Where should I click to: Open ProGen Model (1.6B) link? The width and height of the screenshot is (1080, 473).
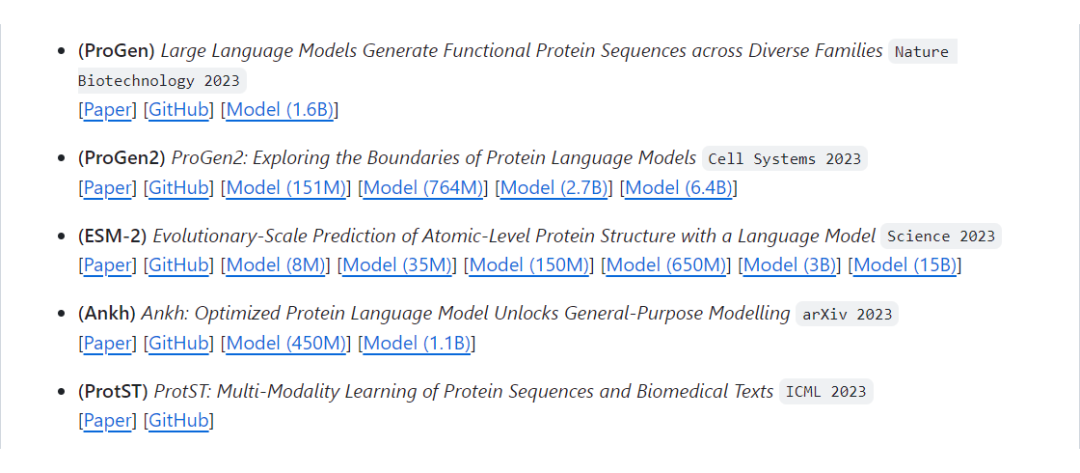pyautogui.click(x=280, y=110)
